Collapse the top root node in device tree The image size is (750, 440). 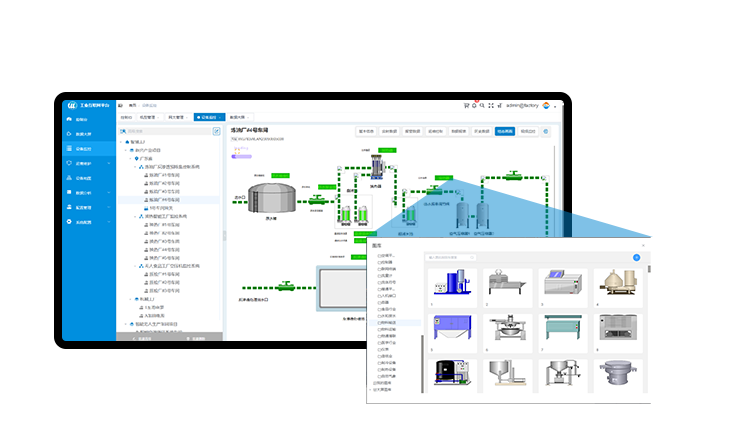click(121, 142)
